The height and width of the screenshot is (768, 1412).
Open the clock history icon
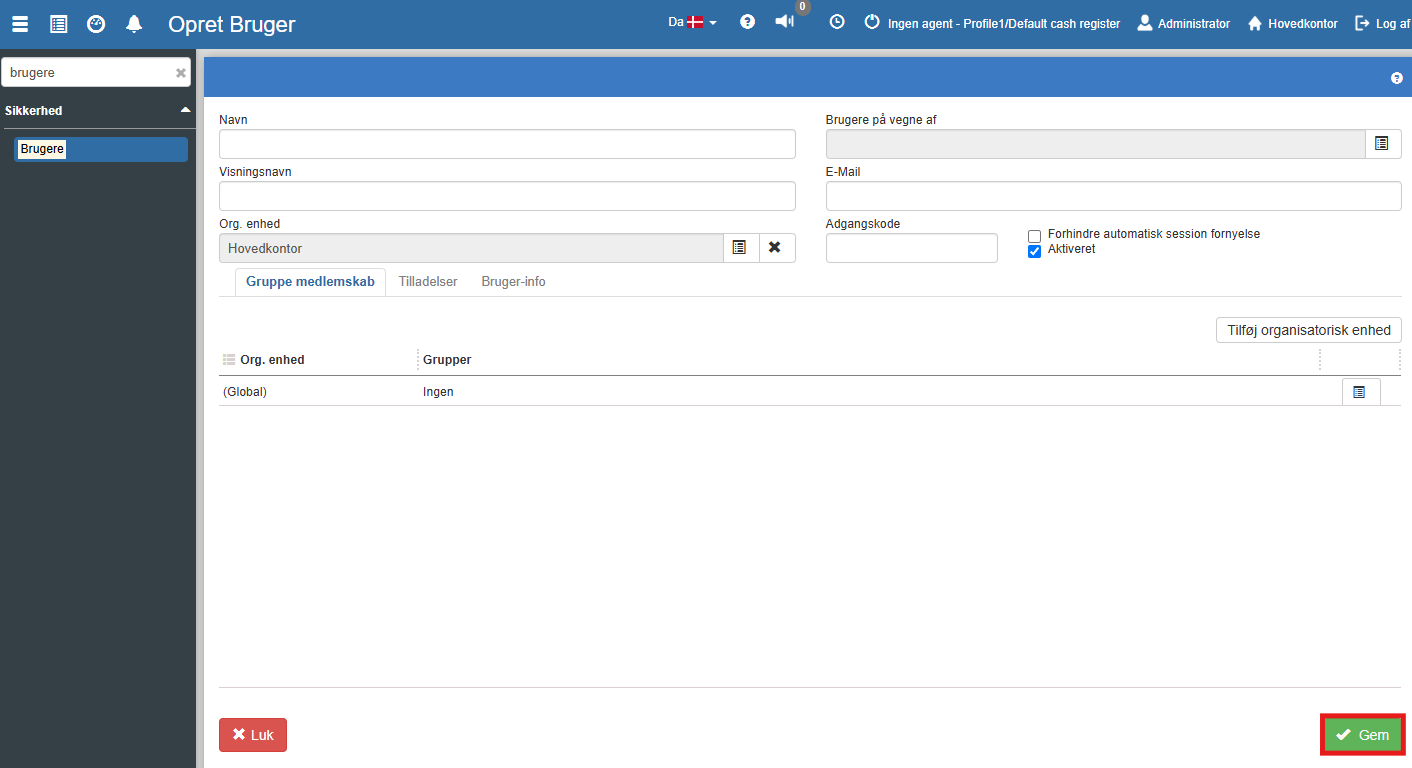click(837, 22)
